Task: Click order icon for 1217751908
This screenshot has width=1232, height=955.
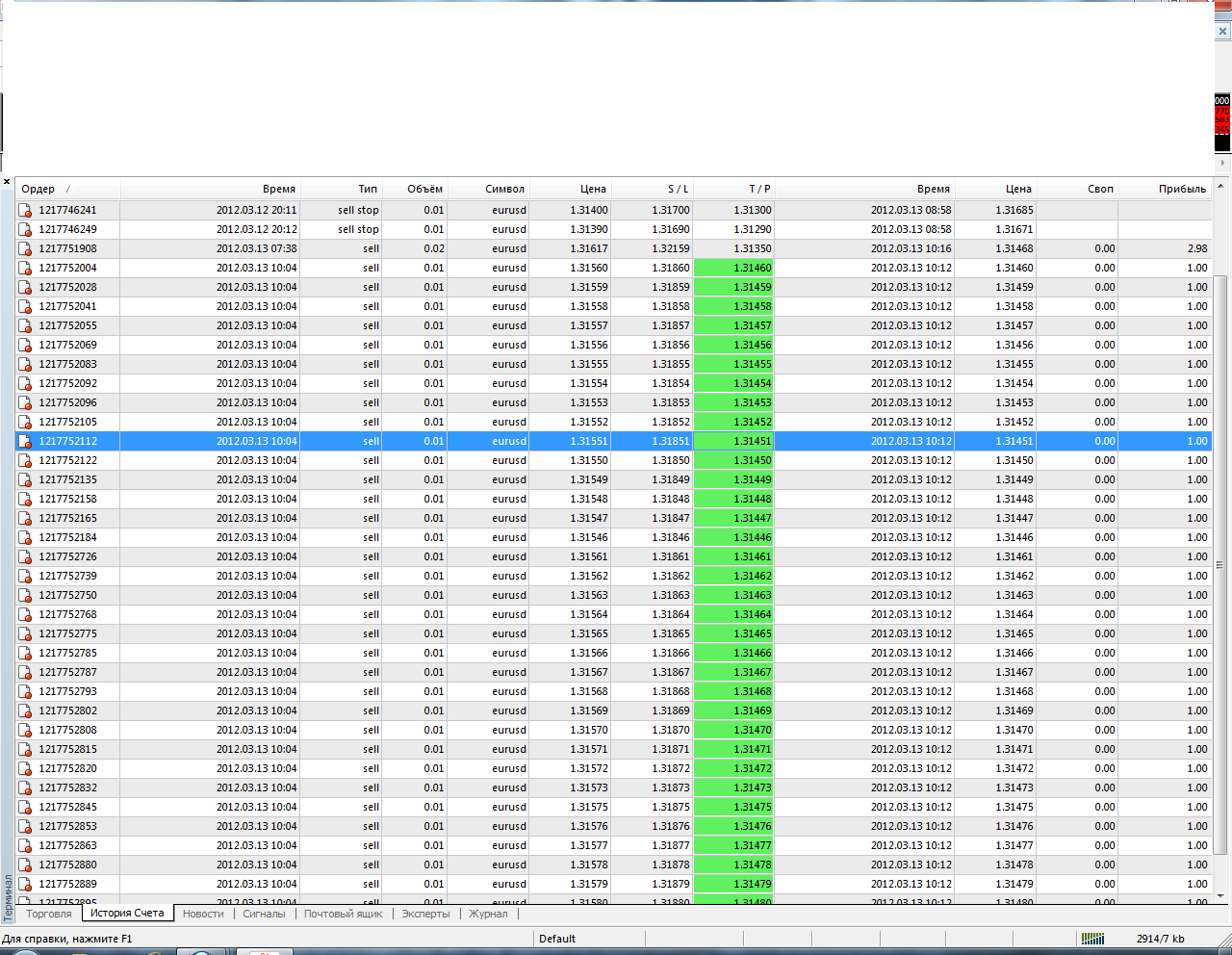Action: pos(25,248)
